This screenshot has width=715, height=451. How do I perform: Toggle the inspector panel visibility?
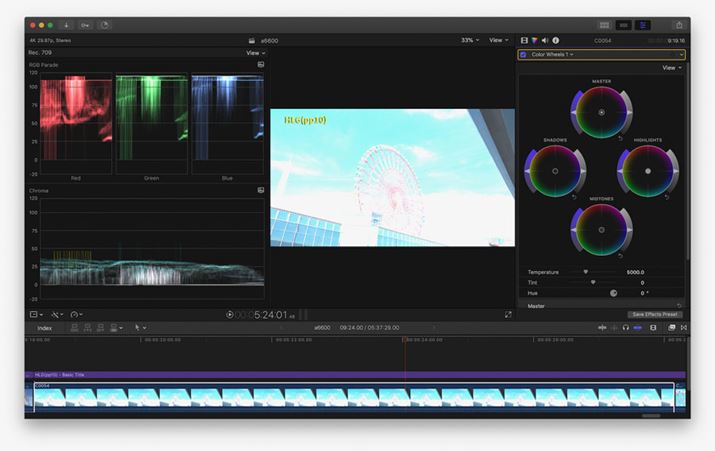[x=643, y=24]
